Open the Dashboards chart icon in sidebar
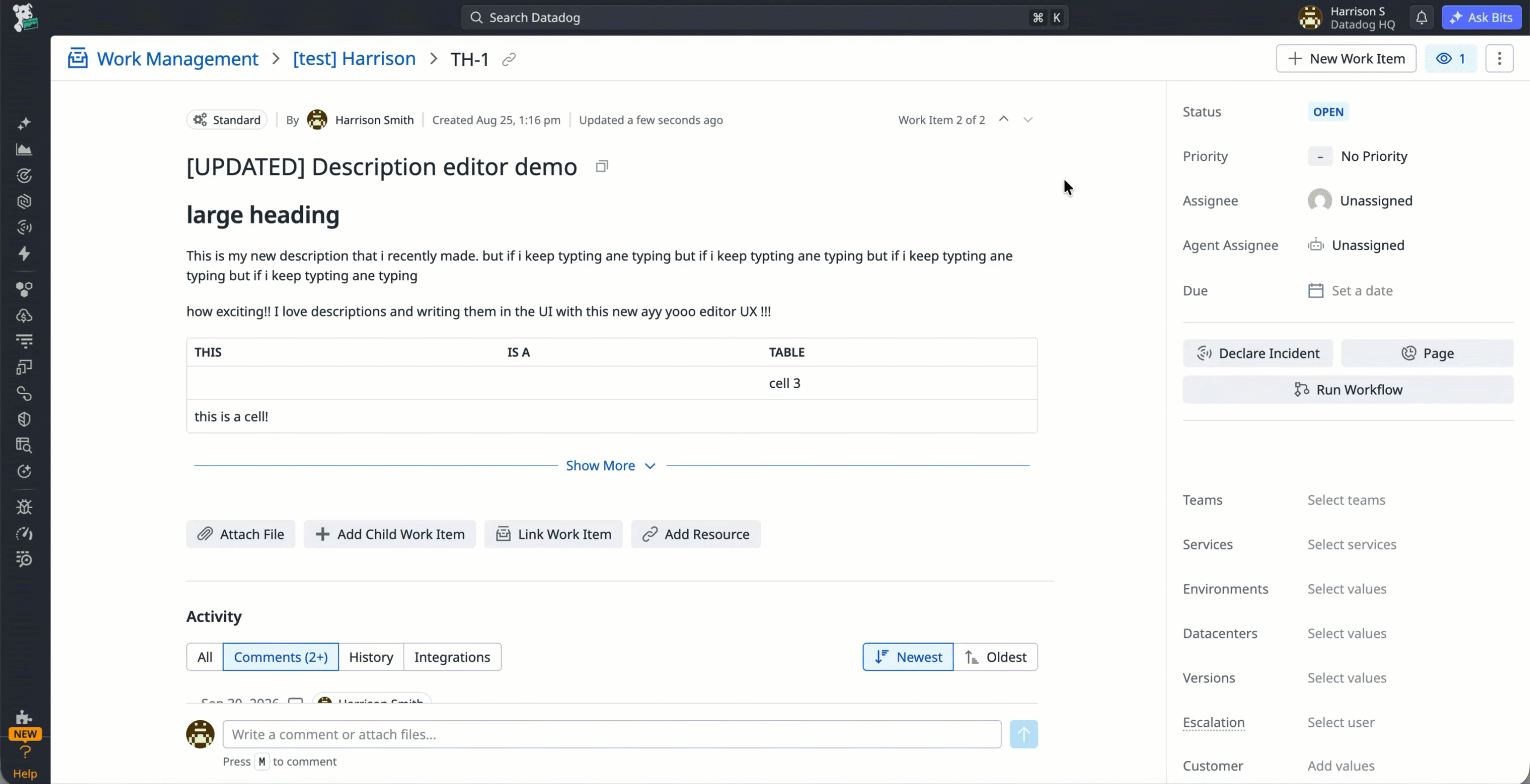This screenshot has width=1530, height=784. tap(24, 150)
